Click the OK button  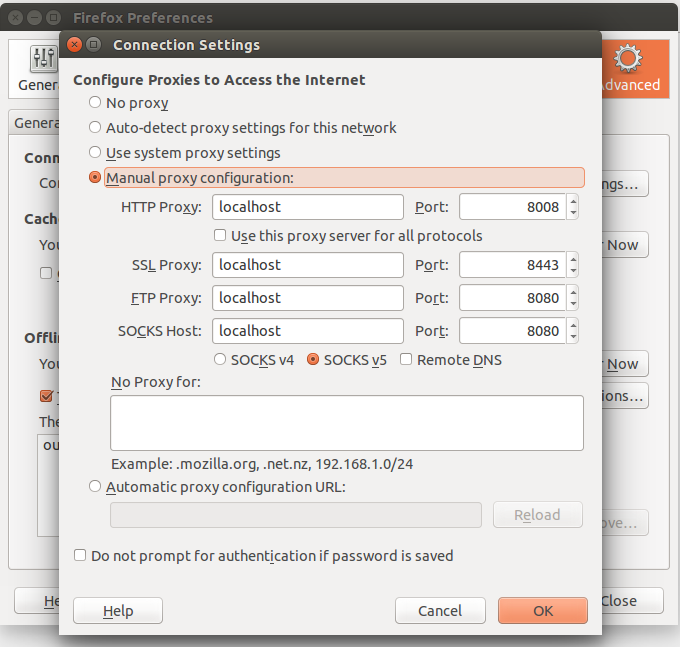543,611
